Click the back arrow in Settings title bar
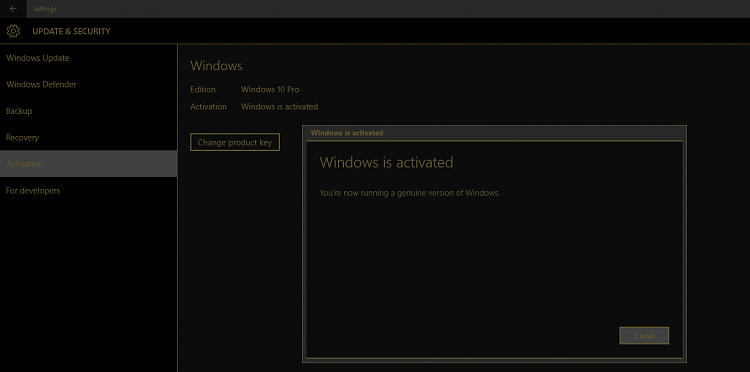The width and height of the screenshot is (750, 372). [13, 9]
